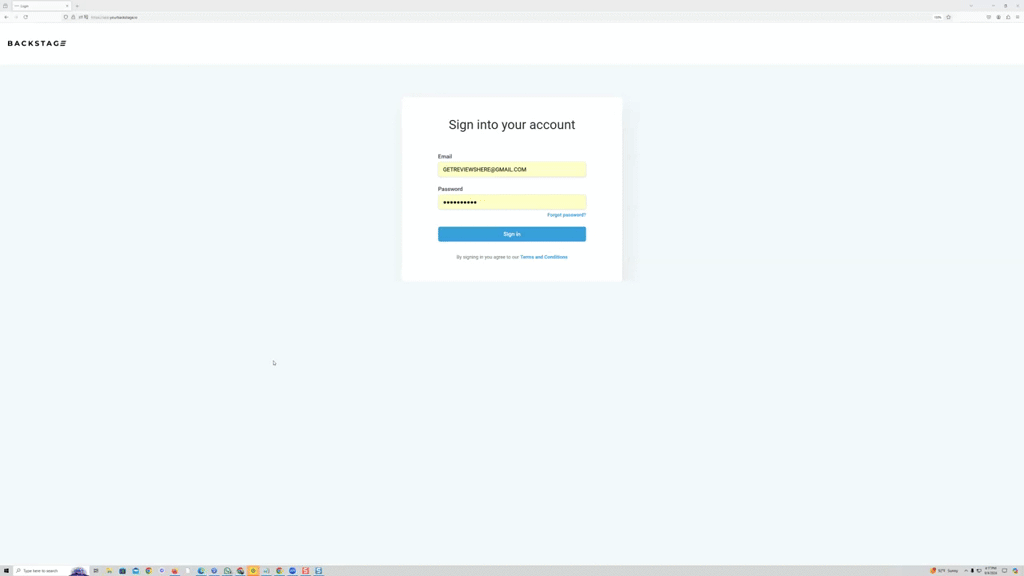Click the zoom level indicator in address bar
1024x576 pixels.
point(937,18)
